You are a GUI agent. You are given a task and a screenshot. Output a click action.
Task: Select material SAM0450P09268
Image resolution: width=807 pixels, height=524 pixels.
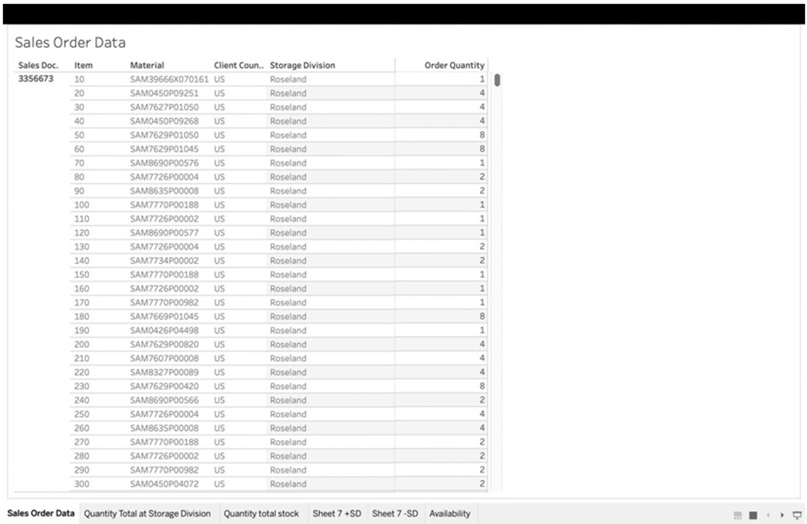coord(164,121)
